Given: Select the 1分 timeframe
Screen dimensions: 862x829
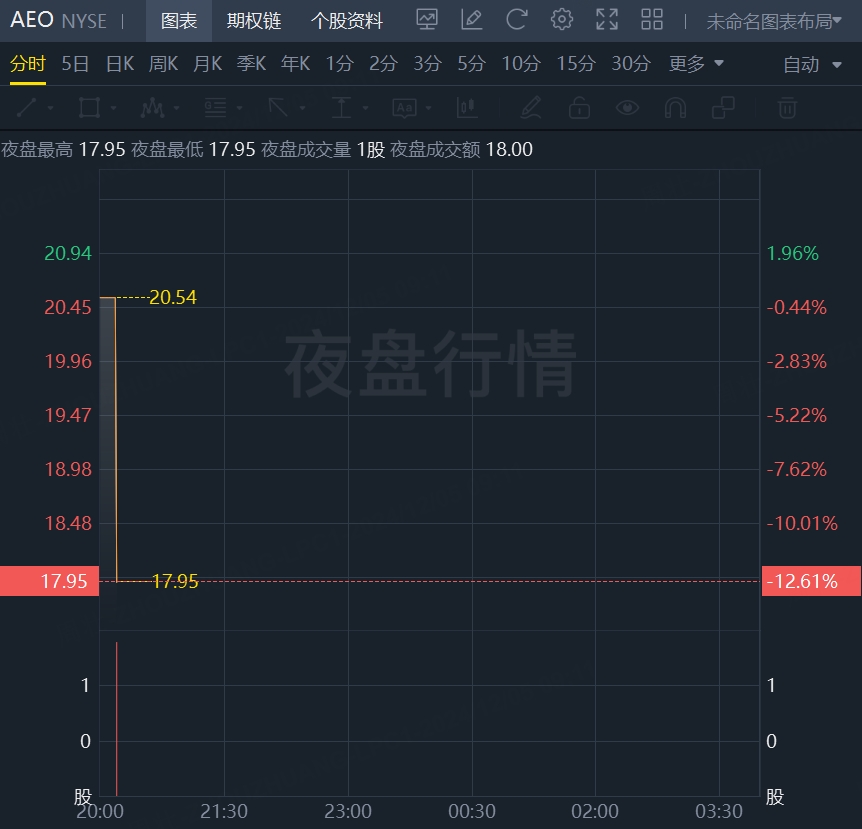Looking at the screenshot, I should point(339,64).
